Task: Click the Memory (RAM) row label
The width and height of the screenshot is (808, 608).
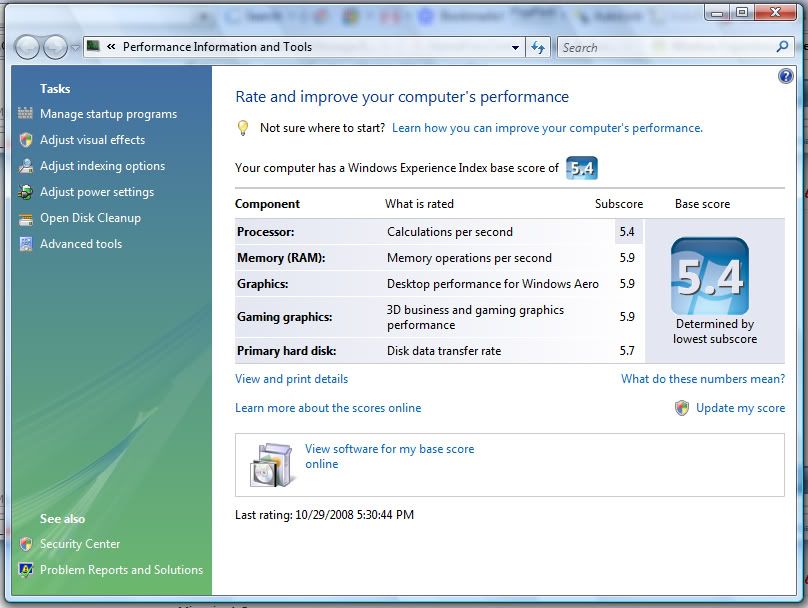Action: coord(281,258)
